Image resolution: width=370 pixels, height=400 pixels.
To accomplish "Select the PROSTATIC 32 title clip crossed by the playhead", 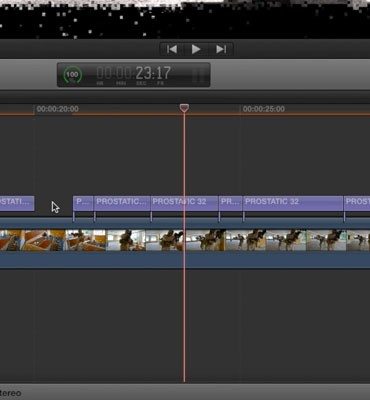I will [184, 203].
